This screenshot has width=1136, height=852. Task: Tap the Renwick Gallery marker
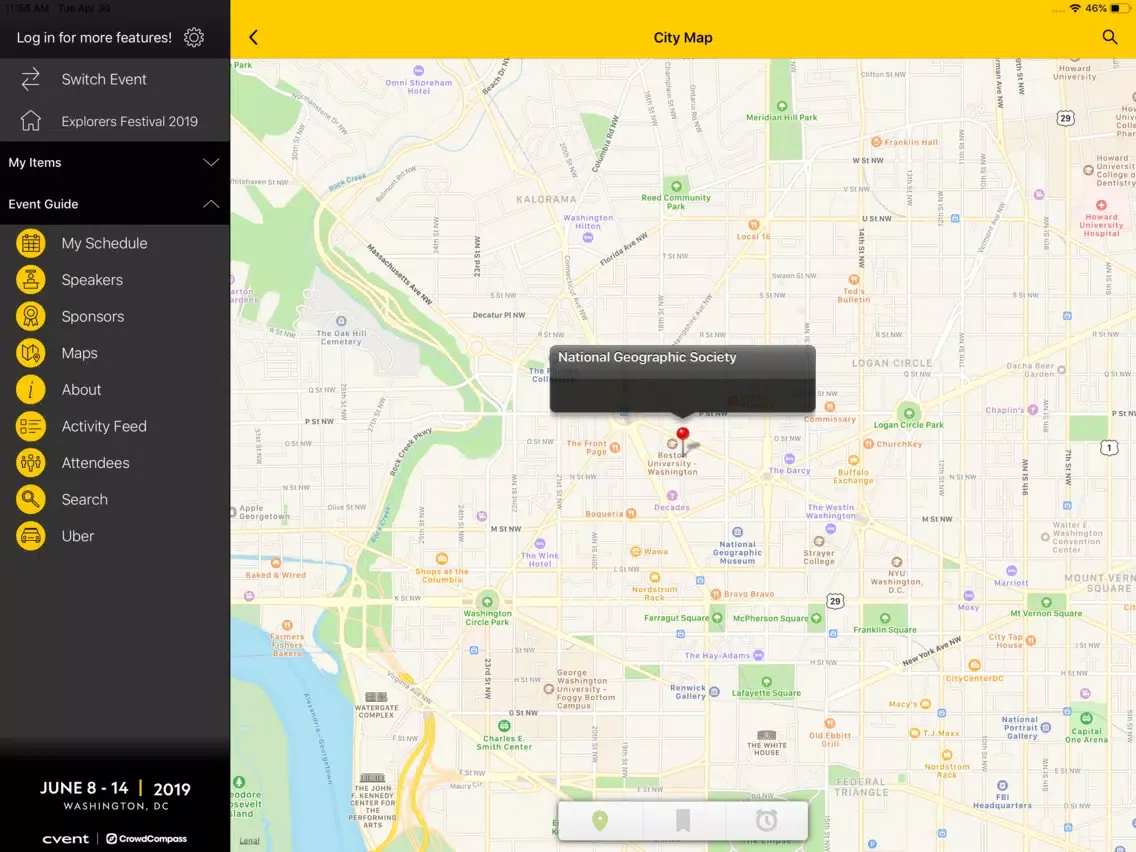[714, 692]
